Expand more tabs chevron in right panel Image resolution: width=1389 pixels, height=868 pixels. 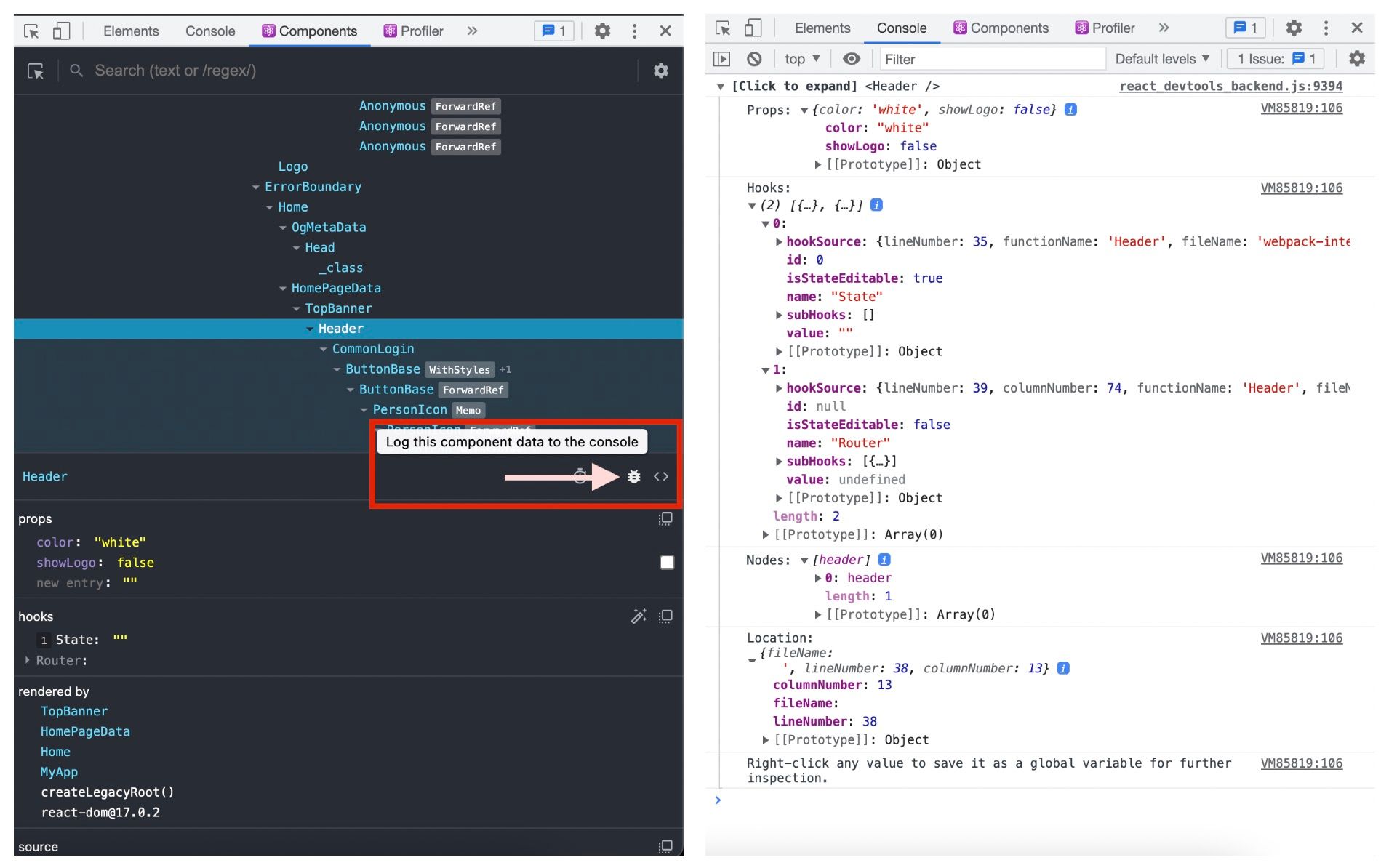pos(1164,28)
